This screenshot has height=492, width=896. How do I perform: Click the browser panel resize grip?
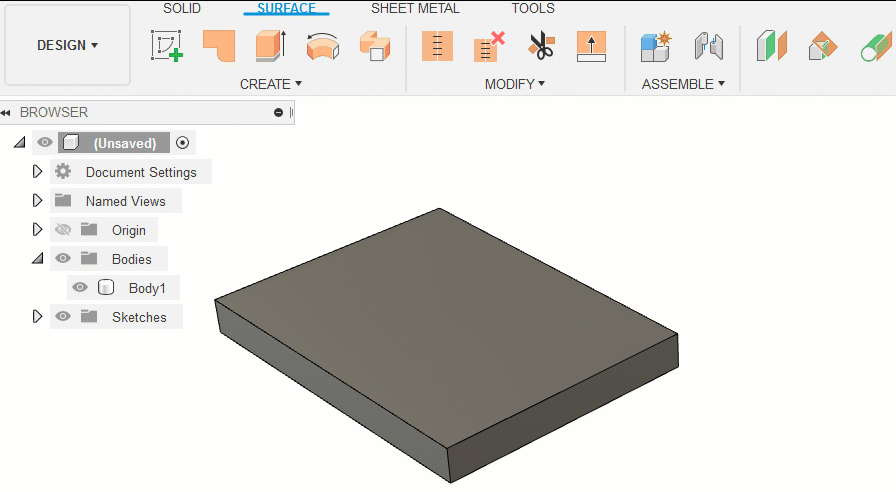click(291, 113)
